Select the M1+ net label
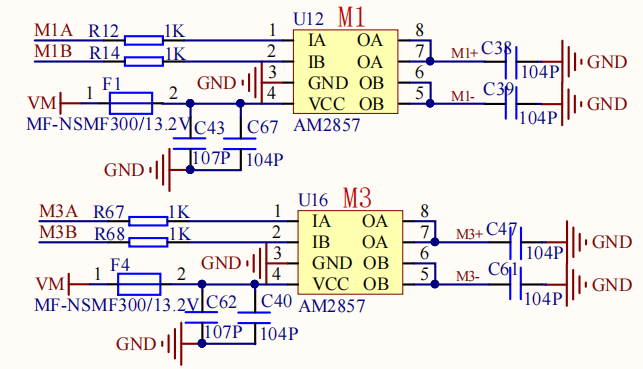The width and height of the screenshot is (643, 369). (464, 53)
